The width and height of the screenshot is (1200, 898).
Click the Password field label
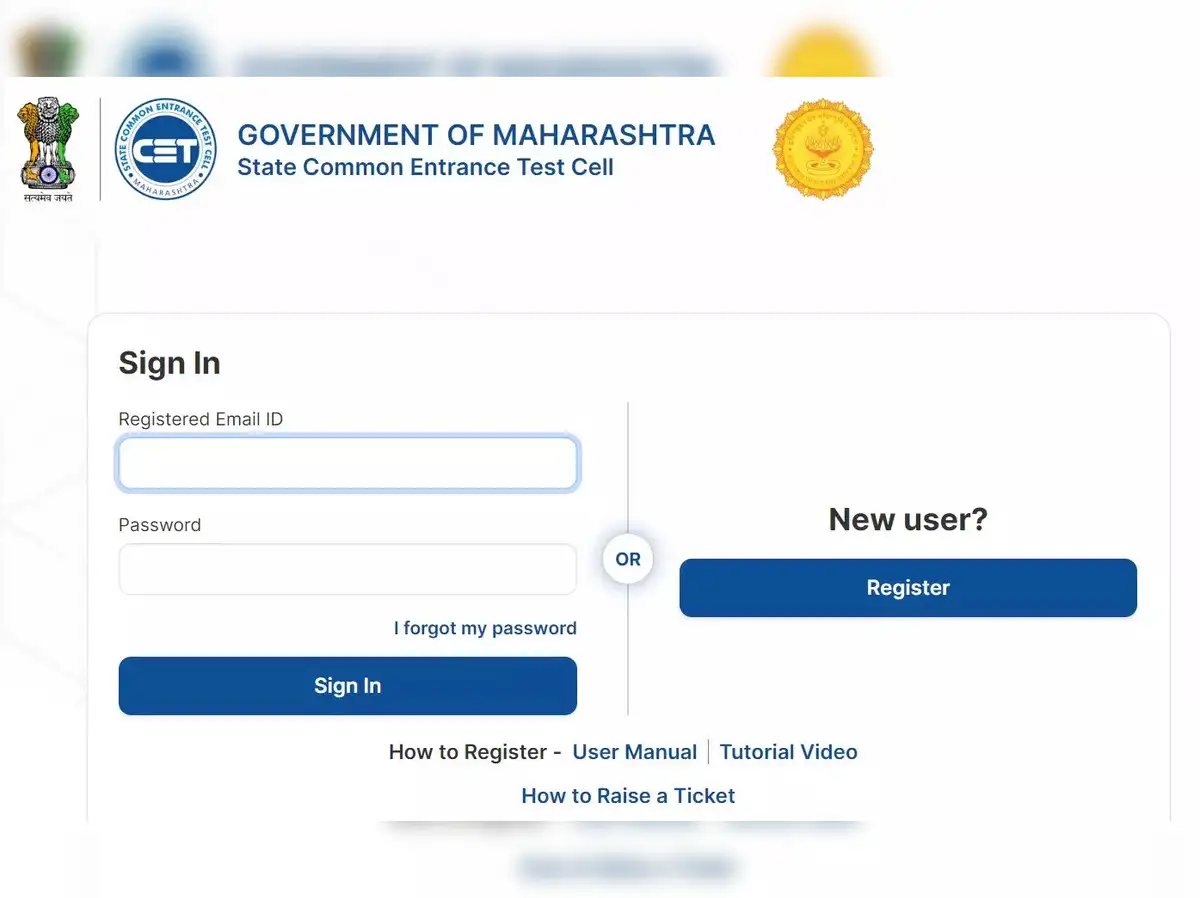point(159,525)
